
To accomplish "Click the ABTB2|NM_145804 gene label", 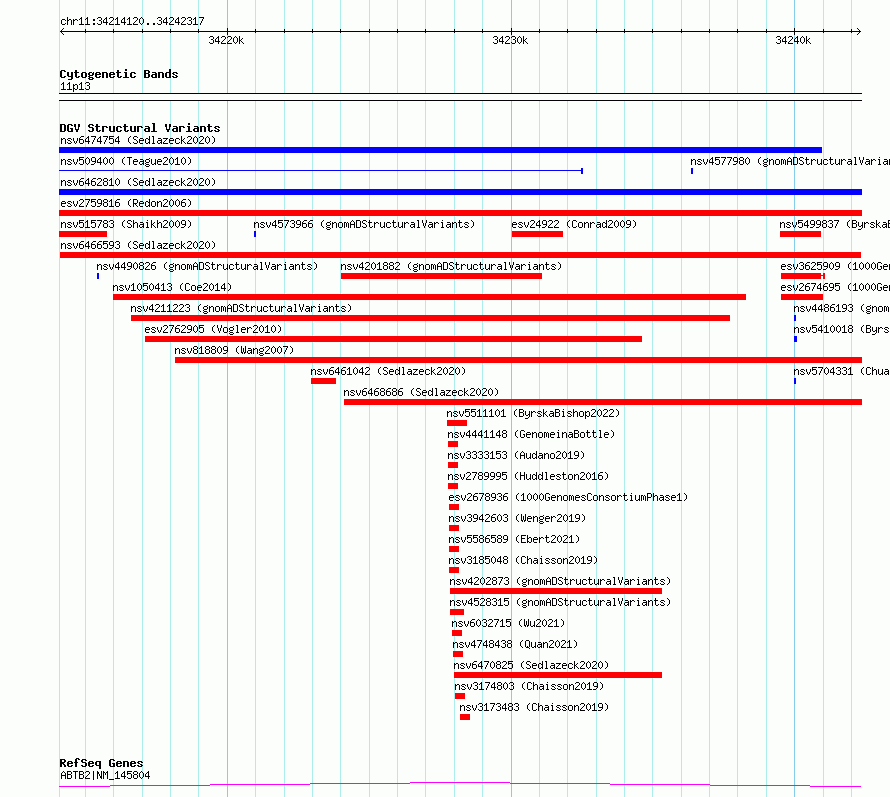I will pyautogui.click(x=105, y=775).
